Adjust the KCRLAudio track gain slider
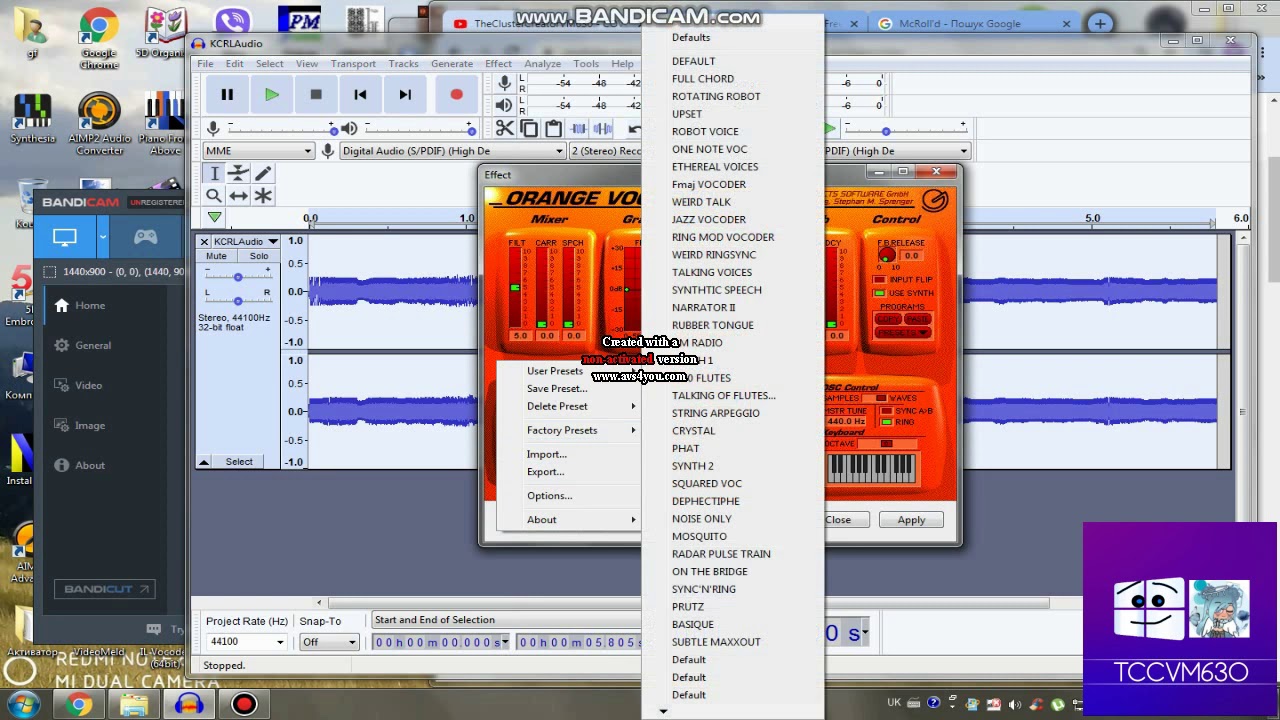The height and width of the screenshot is (720, 1280). [238, 277]
